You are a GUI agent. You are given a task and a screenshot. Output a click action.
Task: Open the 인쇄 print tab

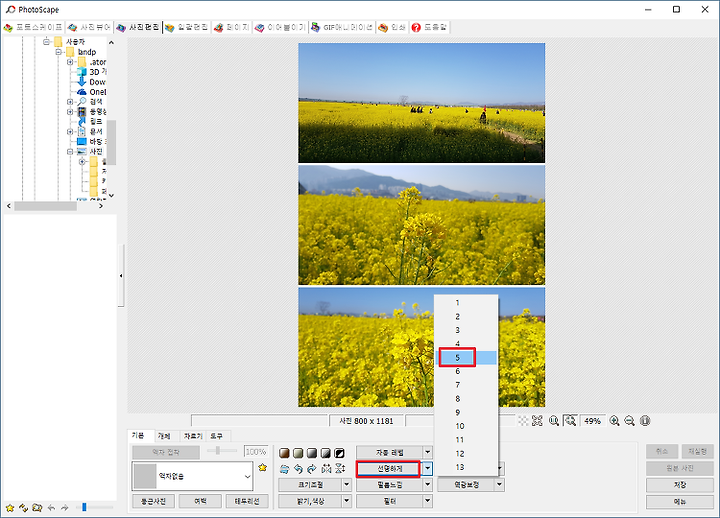tap(392, 28)
